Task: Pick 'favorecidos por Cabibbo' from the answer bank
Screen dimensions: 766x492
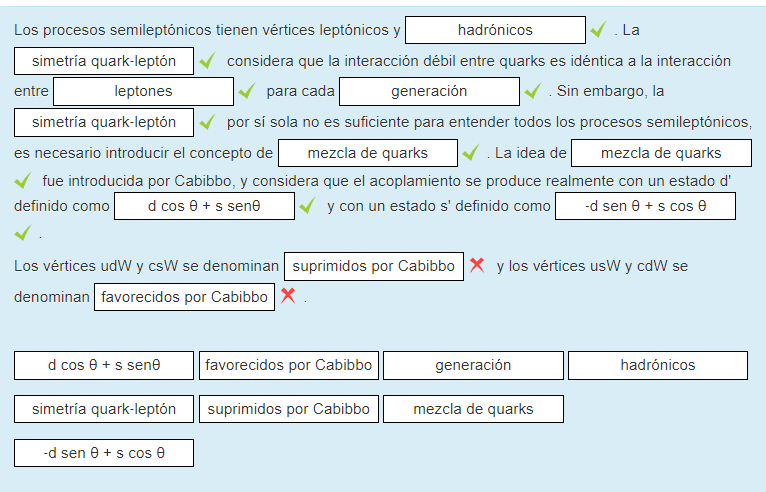Action: (288, 365)
